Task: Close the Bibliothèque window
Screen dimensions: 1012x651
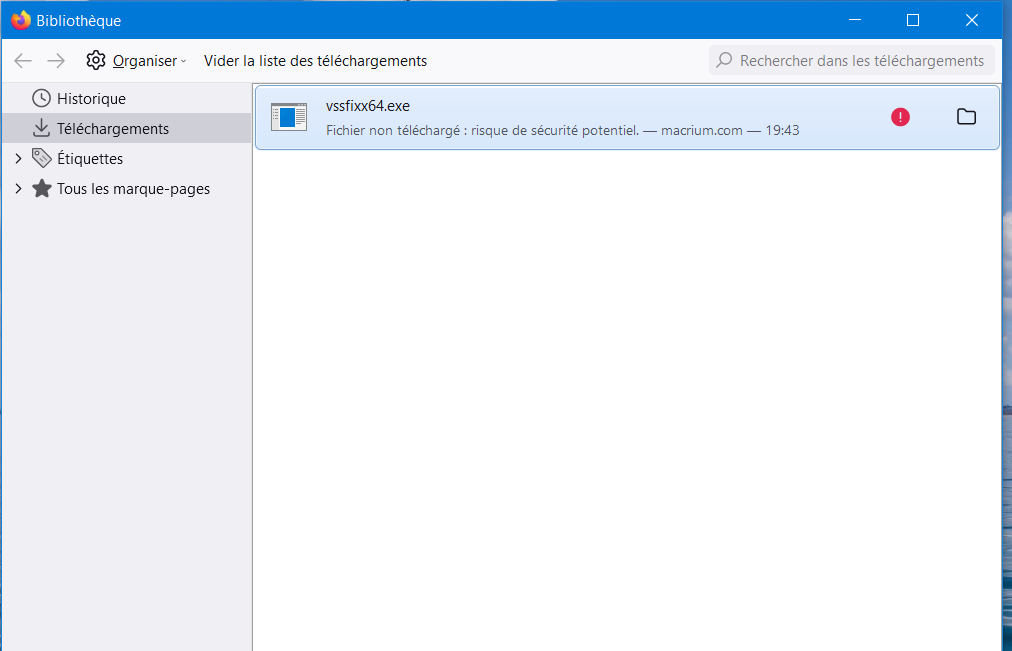Action: pos(972,20)
